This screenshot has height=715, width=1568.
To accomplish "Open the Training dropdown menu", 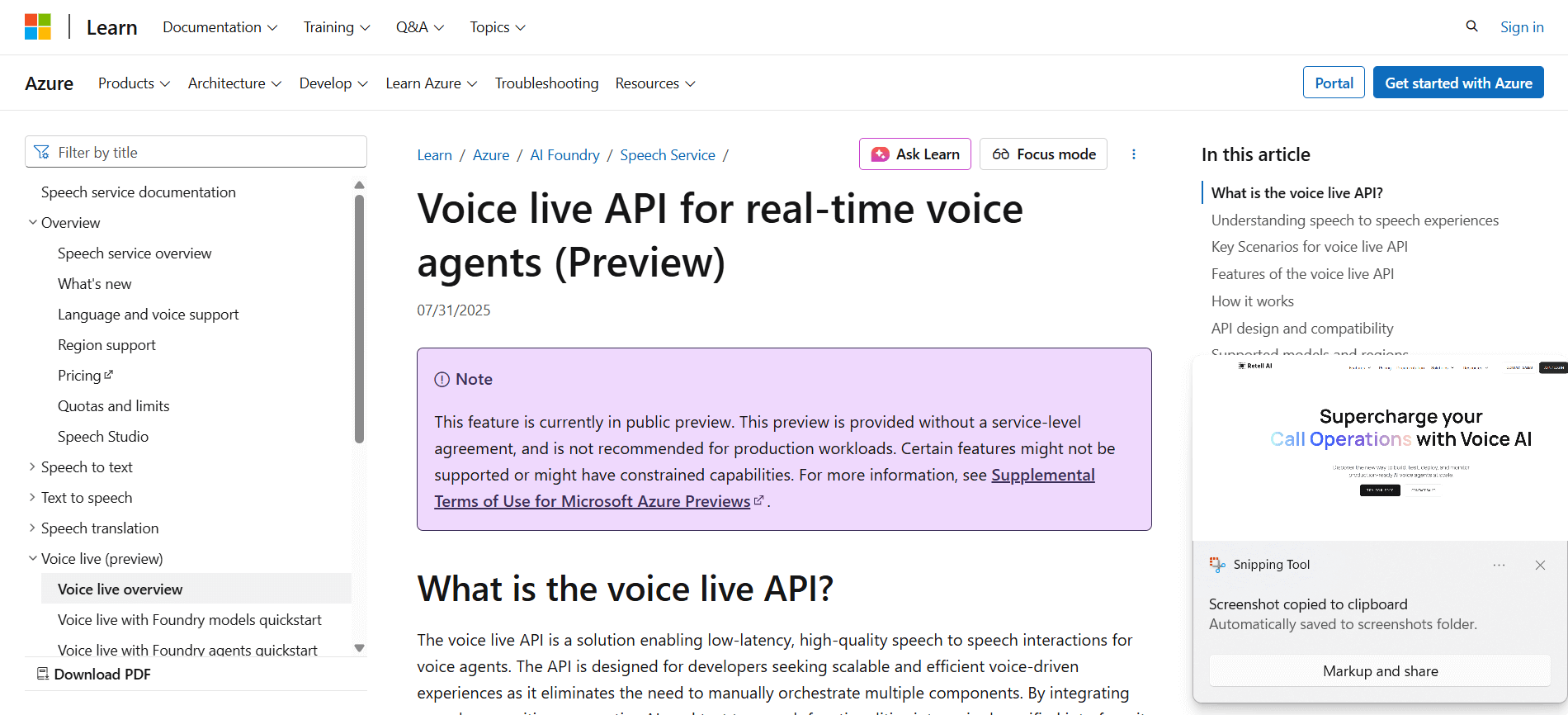I will point(337,27).
